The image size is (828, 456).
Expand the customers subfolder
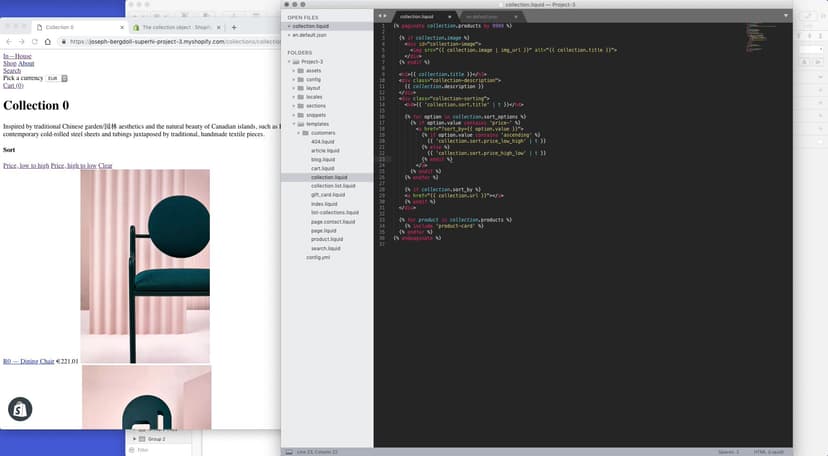click(303, 133)
